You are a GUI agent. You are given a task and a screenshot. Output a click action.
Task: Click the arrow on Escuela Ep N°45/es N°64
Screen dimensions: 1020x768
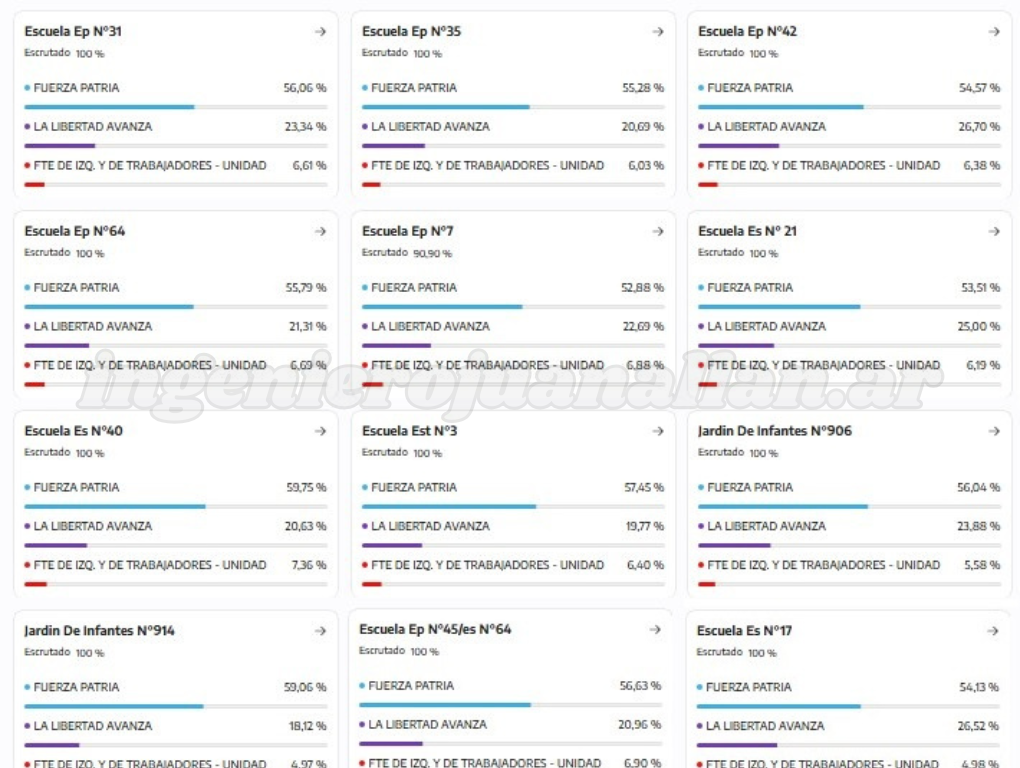pyautogui.click(x=655, y=629)
